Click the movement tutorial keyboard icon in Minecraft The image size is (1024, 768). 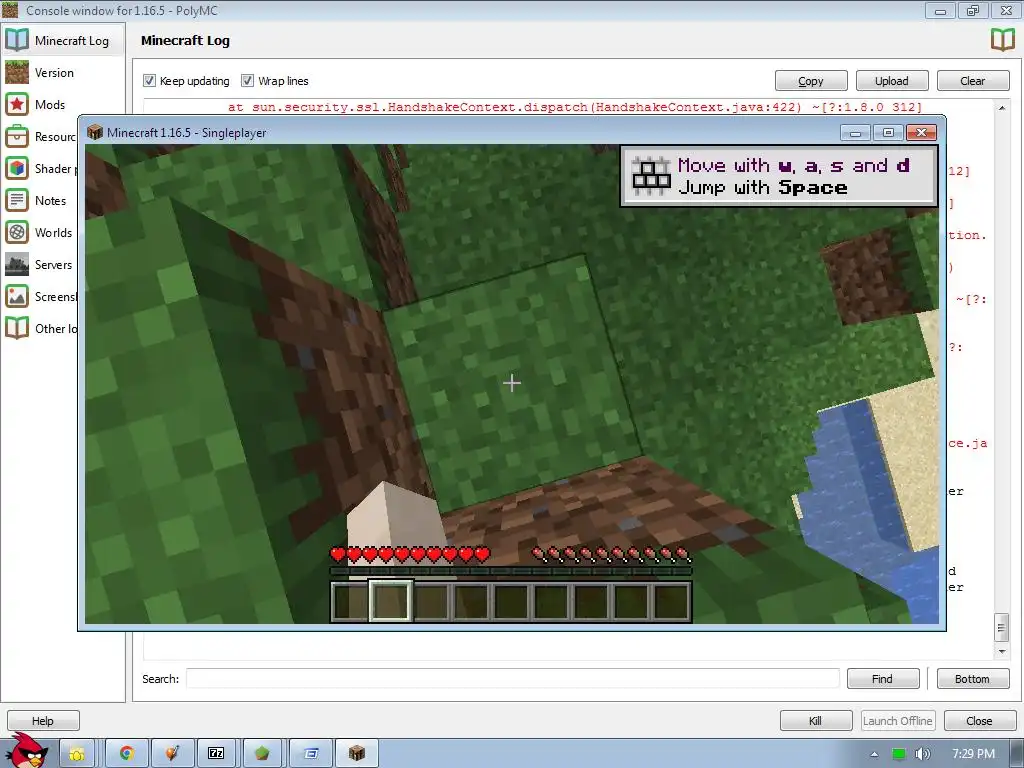click(651, 176)
